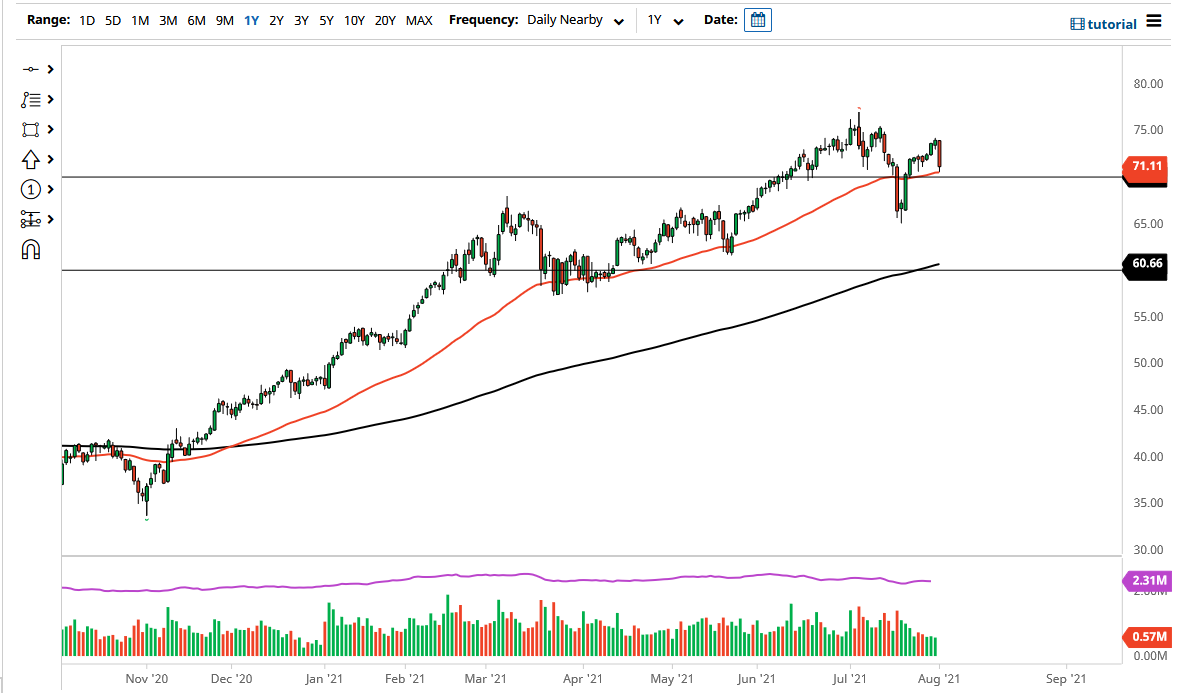Open the annotation notes tool
The image size is (1178, 693).
(30, 99)
